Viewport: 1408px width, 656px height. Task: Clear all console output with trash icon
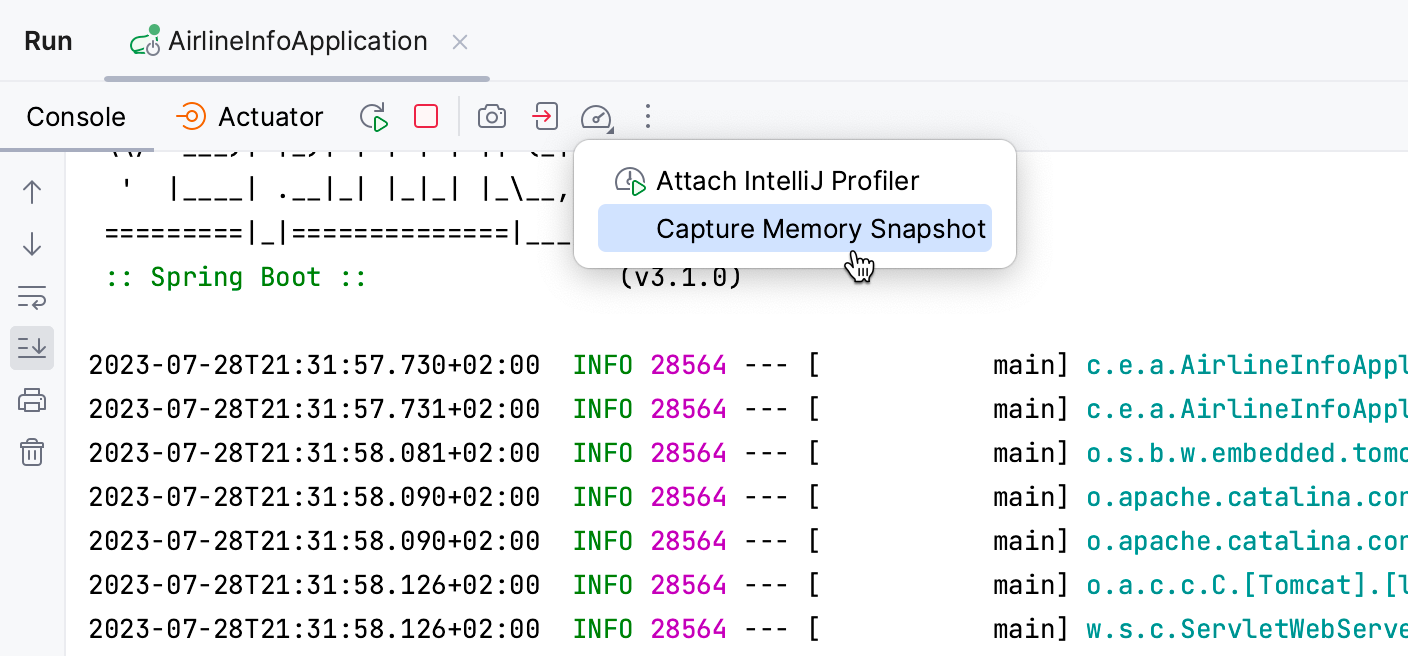[x=31, y=452]
